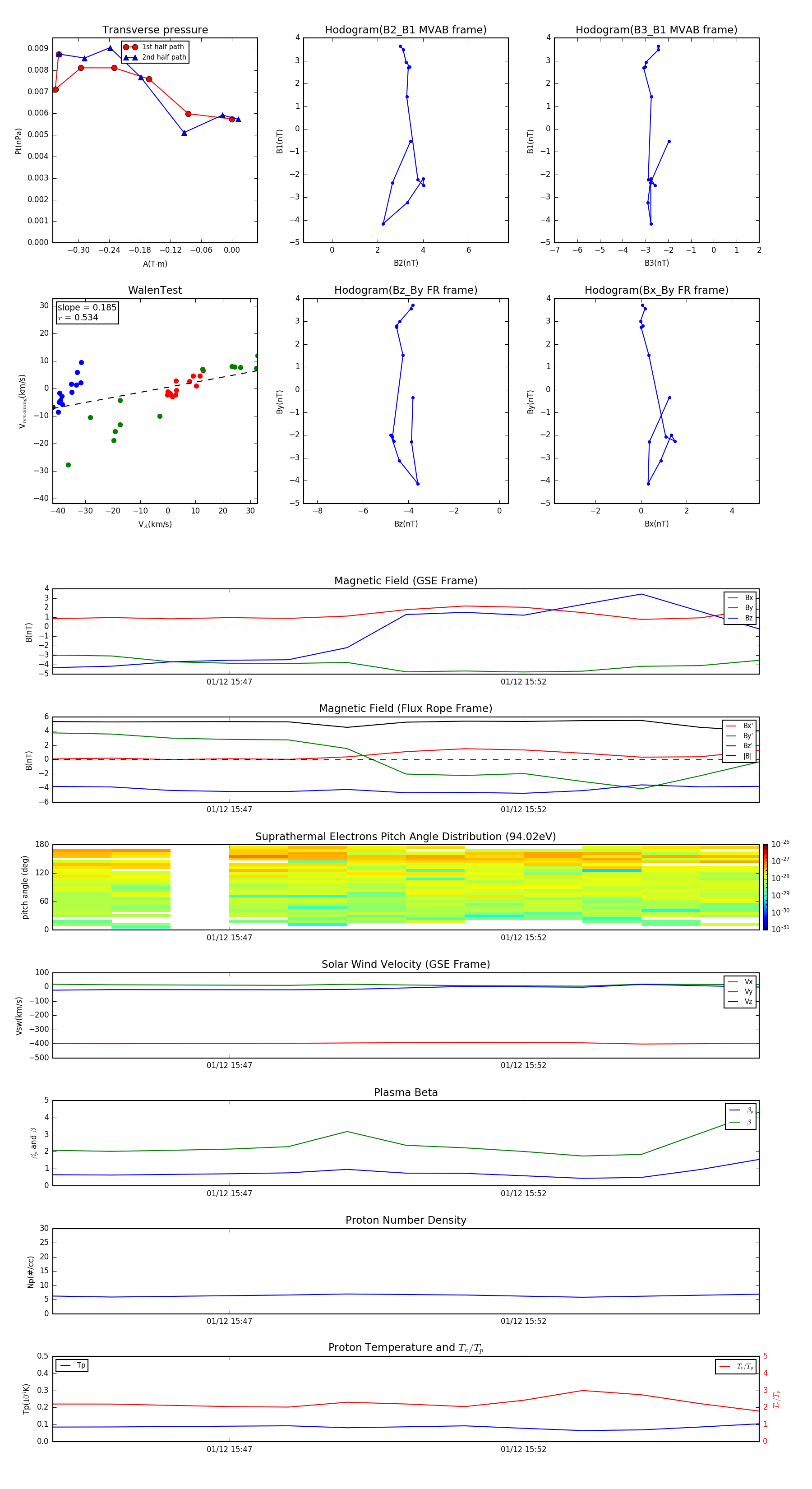Click the Tp legend entry
Screen dimensions: 812x1489
point(72,1365)
